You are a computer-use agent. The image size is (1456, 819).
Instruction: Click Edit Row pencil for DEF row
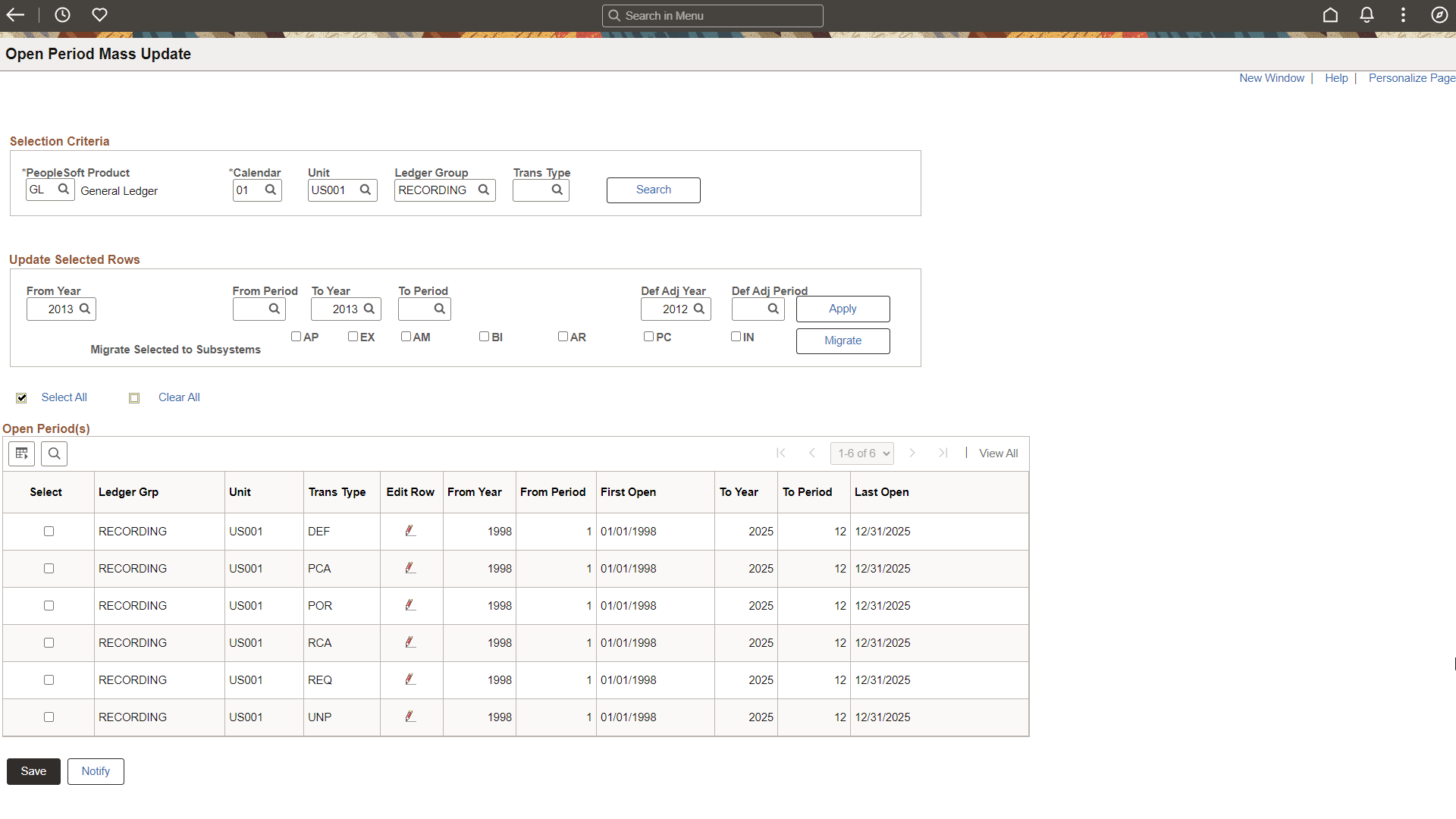point(410,531)
